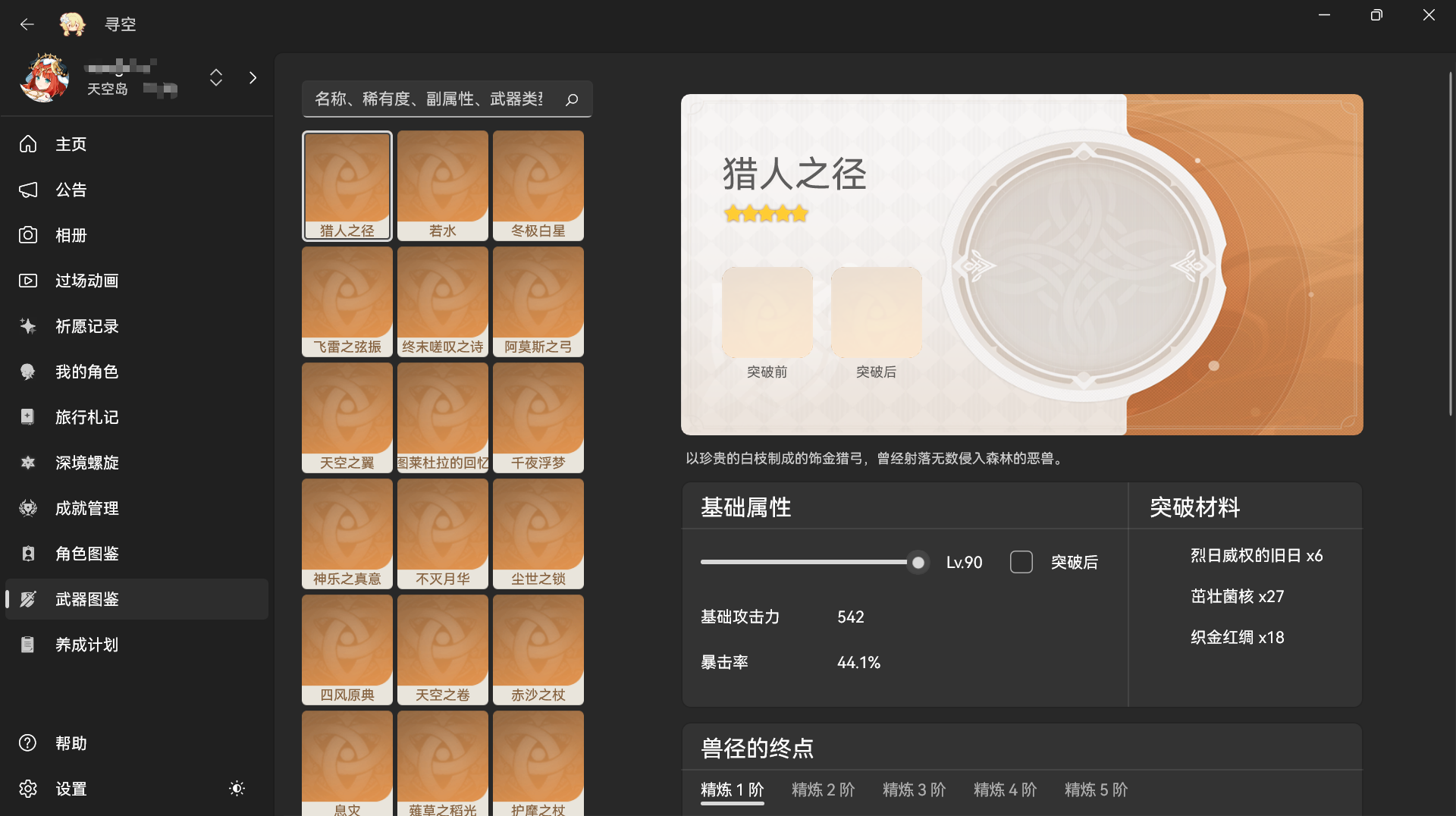Toggle light/dark theme sun icon
This screenshot has width=1456, height=816.
pyautogui.click(x=237, y=789)
